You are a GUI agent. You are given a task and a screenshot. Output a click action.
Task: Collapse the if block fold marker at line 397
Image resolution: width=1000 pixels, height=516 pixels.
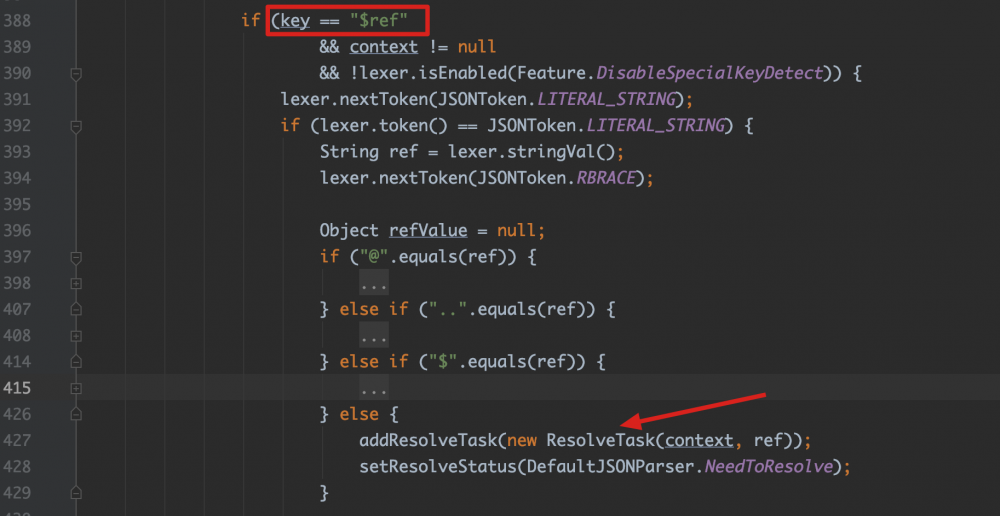(76, 257)
